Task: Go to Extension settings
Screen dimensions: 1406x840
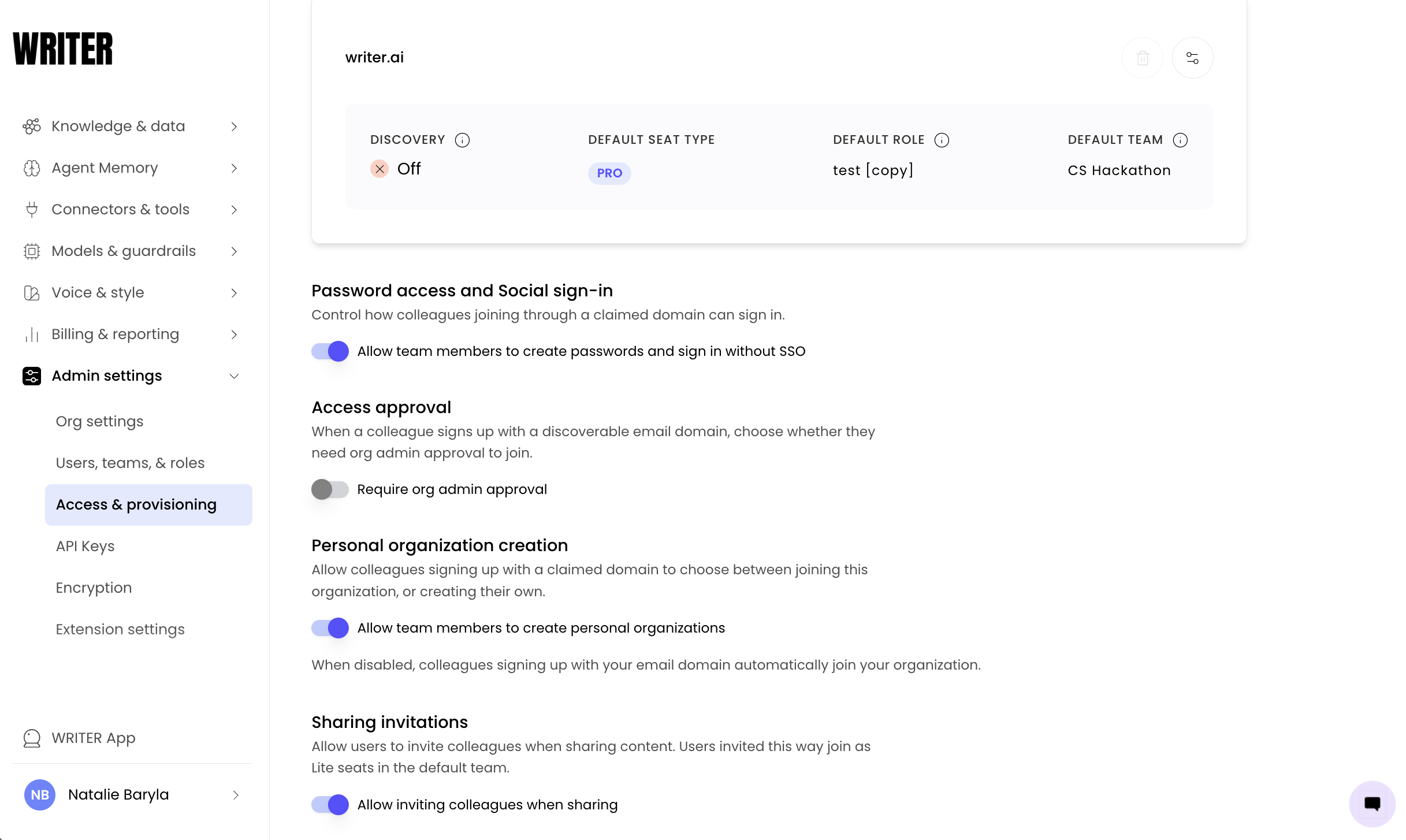Action: click(x=120, y=629)
